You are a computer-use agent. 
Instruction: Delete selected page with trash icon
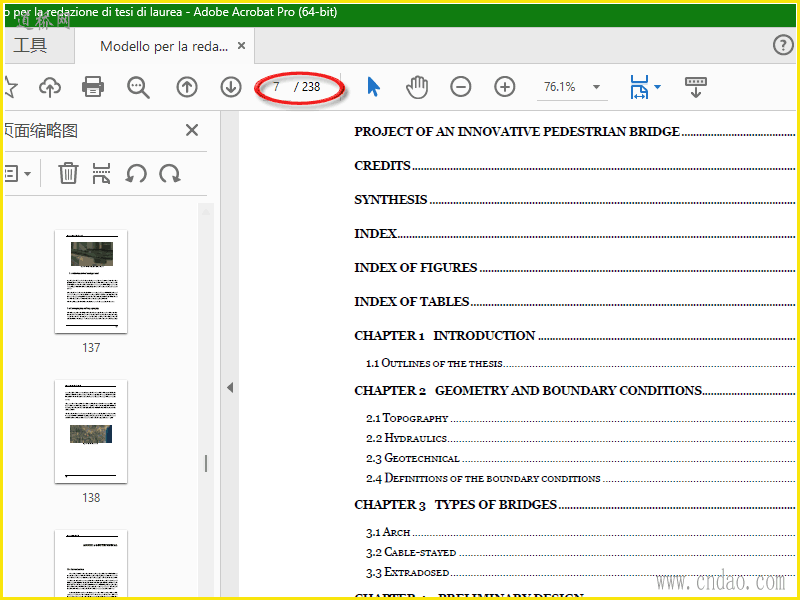click(x=68, y=173)
